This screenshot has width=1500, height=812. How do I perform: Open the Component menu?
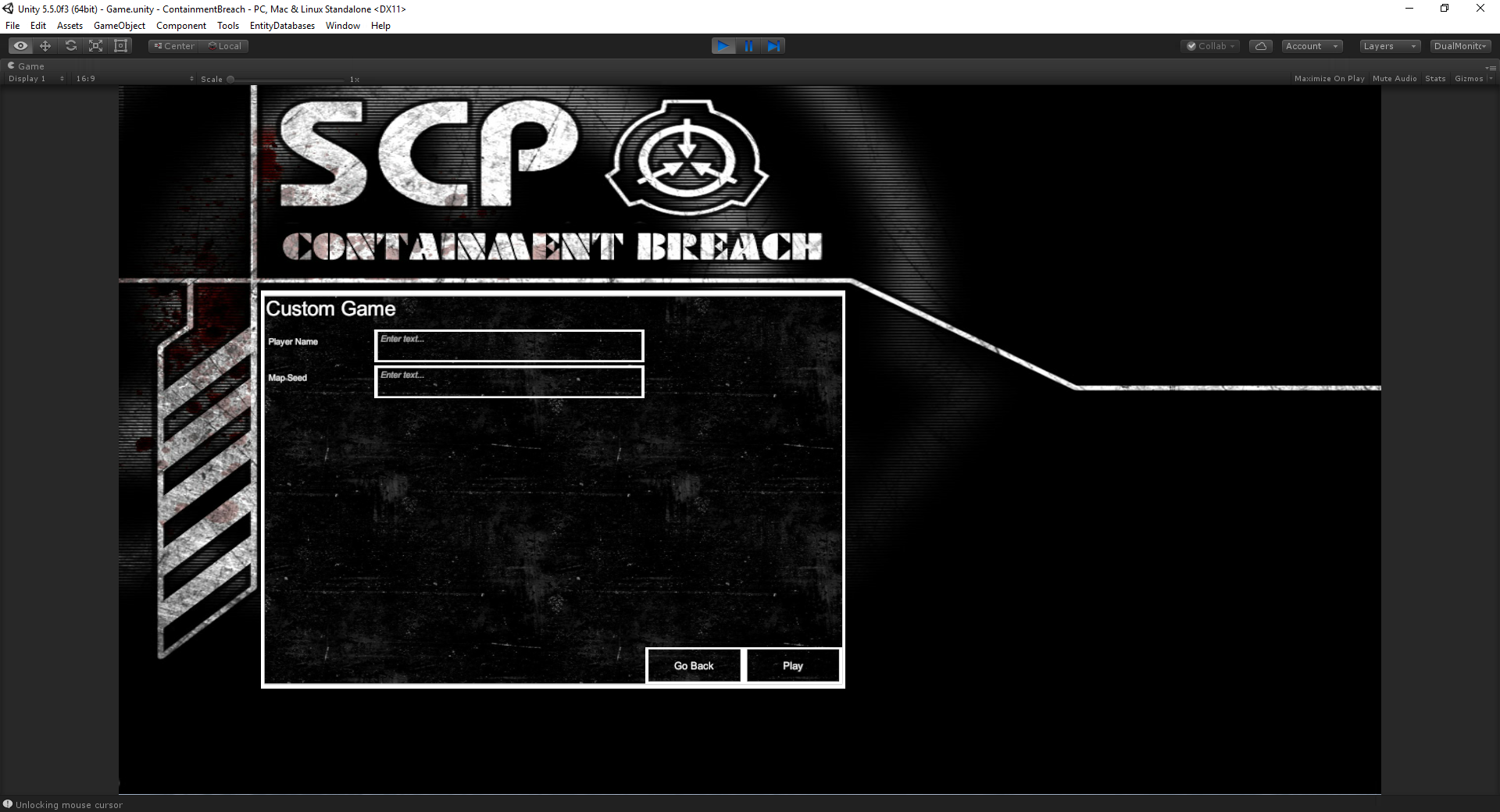pyautogui.click(x=181, y=26)
